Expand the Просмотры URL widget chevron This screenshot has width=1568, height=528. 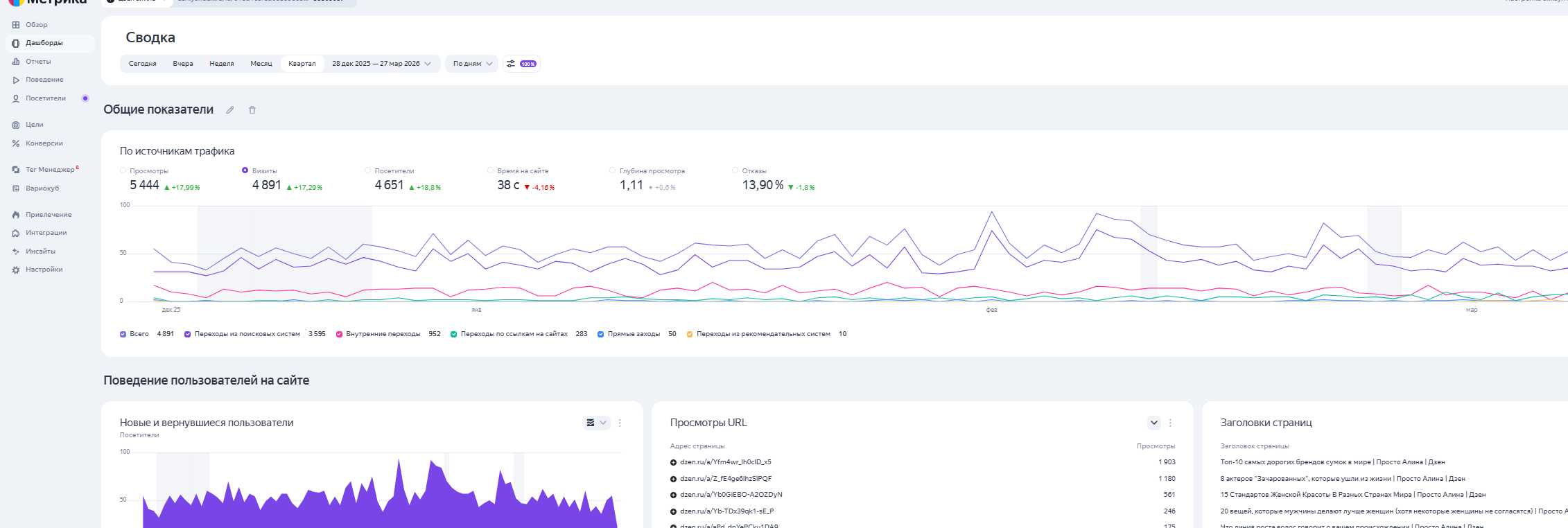click(x=1153, y=423)
